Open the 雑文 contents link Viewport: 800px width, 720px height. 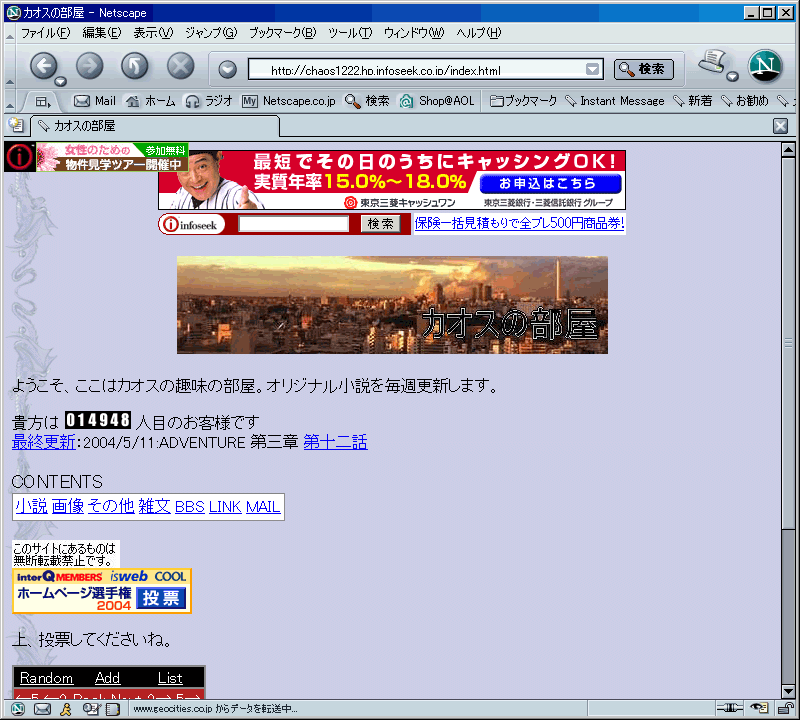tap(155, 506)
